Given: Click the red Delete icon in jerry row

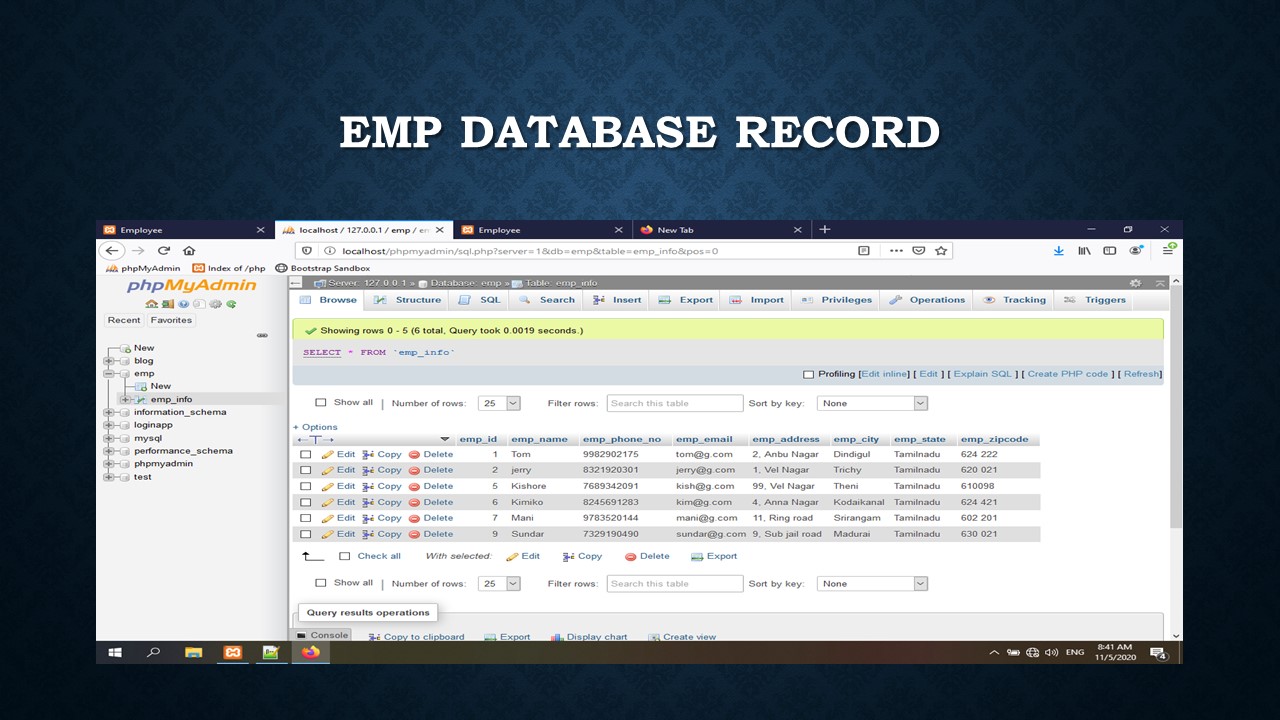Looking at the screenshot, I should (x=414, y=470).
